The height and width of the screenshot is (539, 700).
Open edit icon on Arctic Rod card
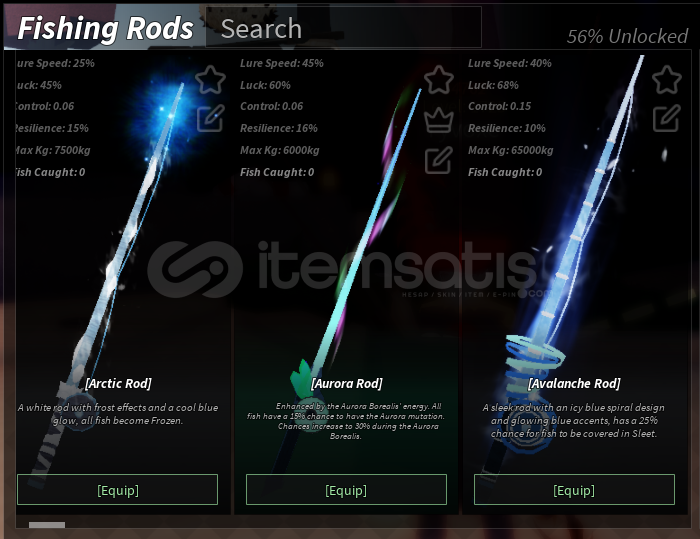coord(211,118)
